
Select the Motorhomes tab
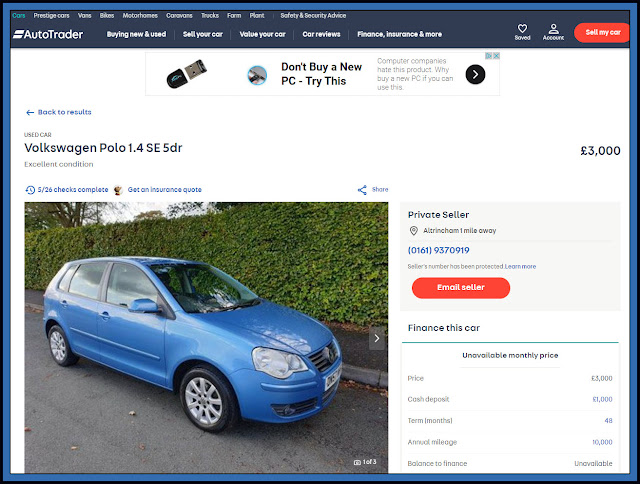pos(140,16)
